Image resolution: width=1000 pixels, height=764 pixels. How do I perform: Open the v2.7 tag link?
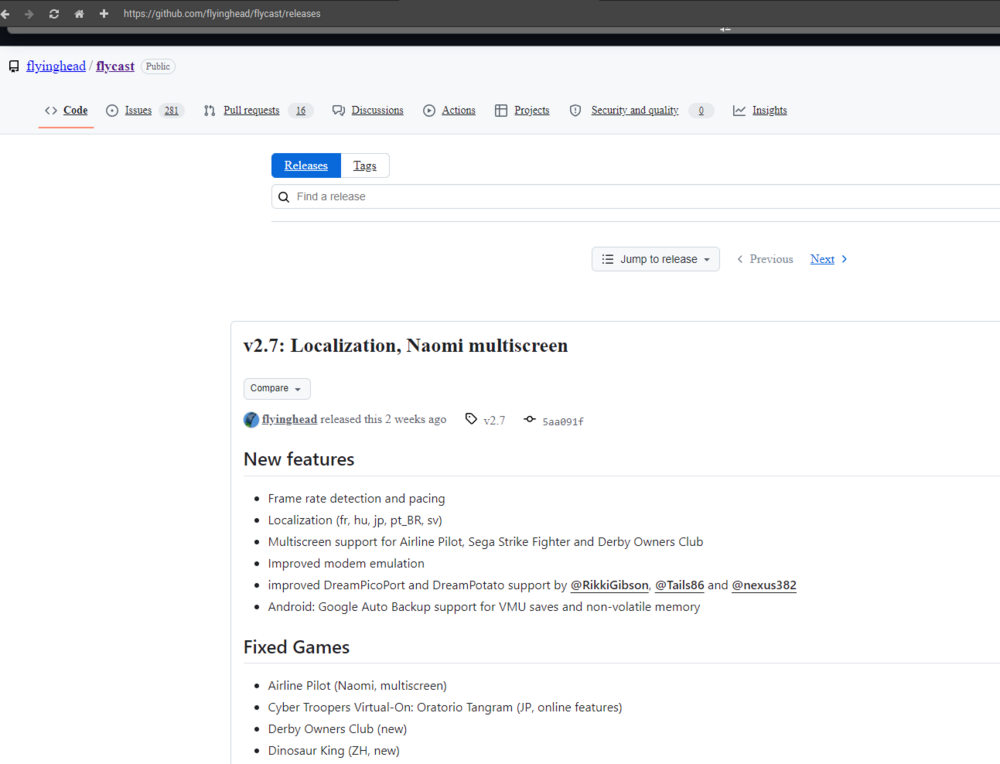coord(494,420)
